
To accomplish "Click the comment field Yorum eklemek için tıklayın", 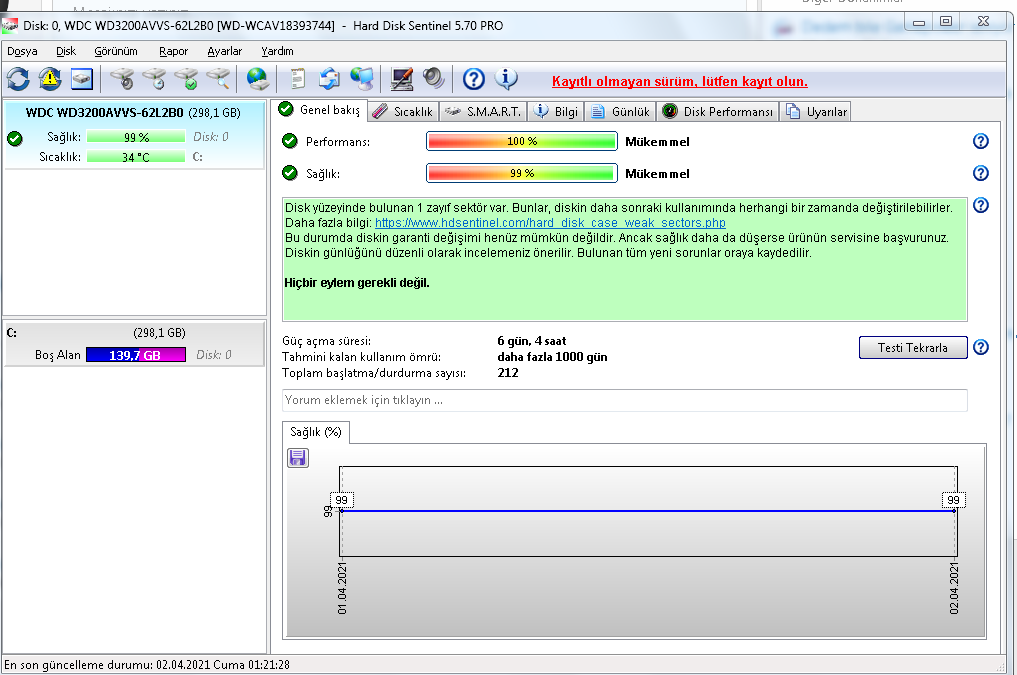I will tap(625, 400).
